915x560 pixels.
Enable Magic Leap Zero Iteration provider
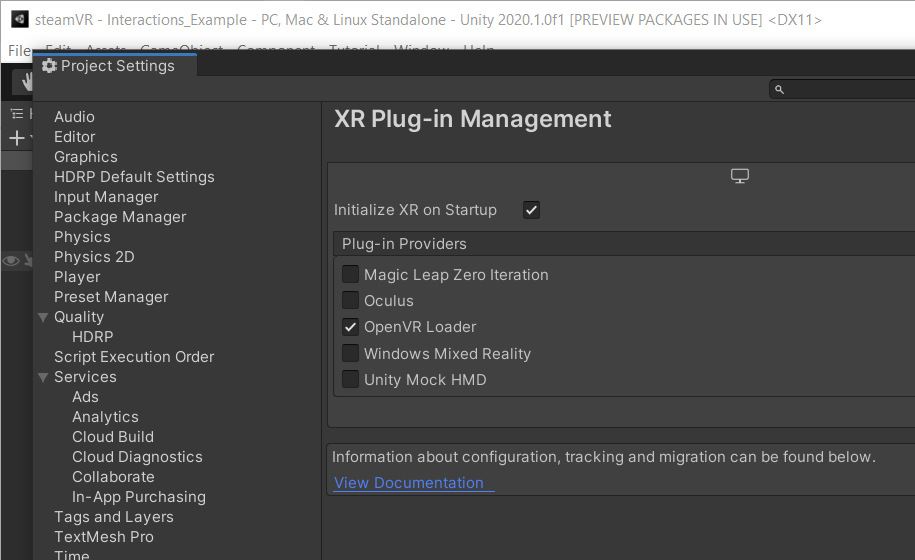(x=350, y=274)
